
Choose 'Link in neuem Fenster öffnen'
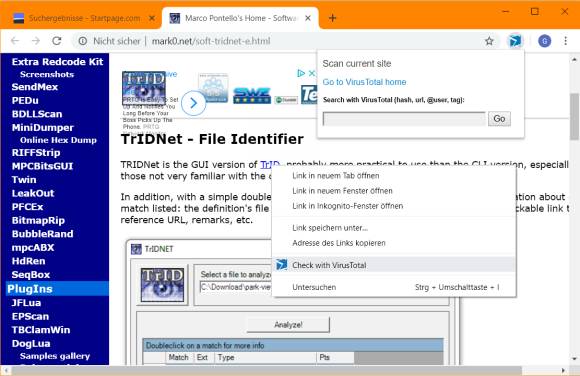394,191
